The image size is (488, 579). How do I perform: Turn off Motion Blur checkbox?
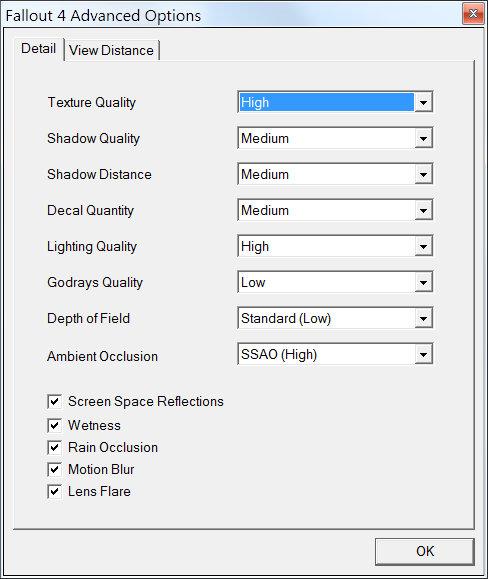[54, 470]
